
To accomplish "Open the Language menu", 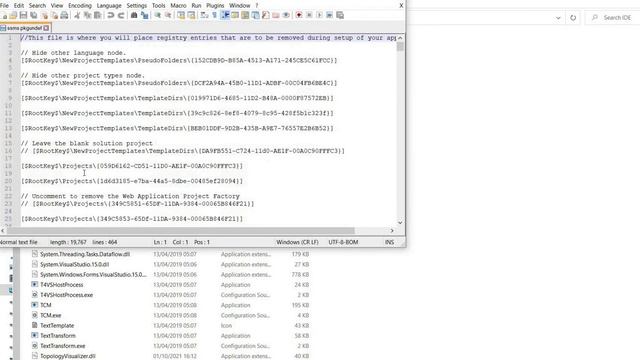I will [x=109, y=5].
